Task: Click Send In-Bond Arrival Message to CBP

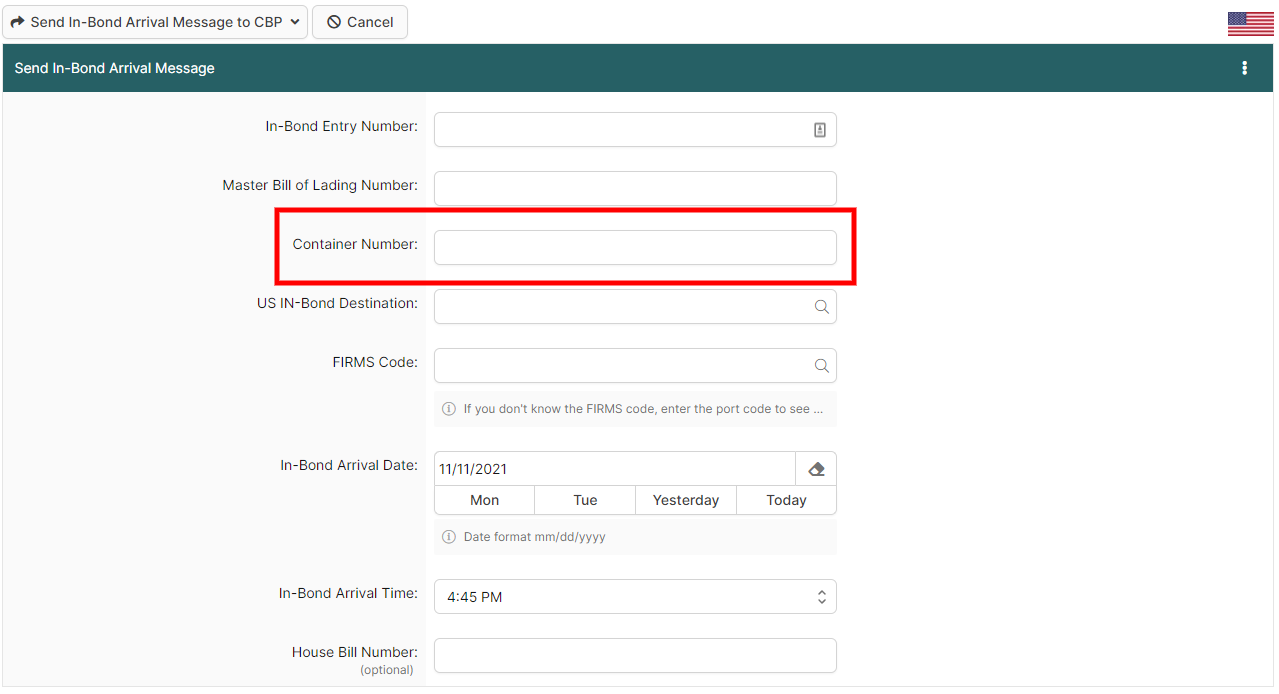Action: tap(146, 22)
